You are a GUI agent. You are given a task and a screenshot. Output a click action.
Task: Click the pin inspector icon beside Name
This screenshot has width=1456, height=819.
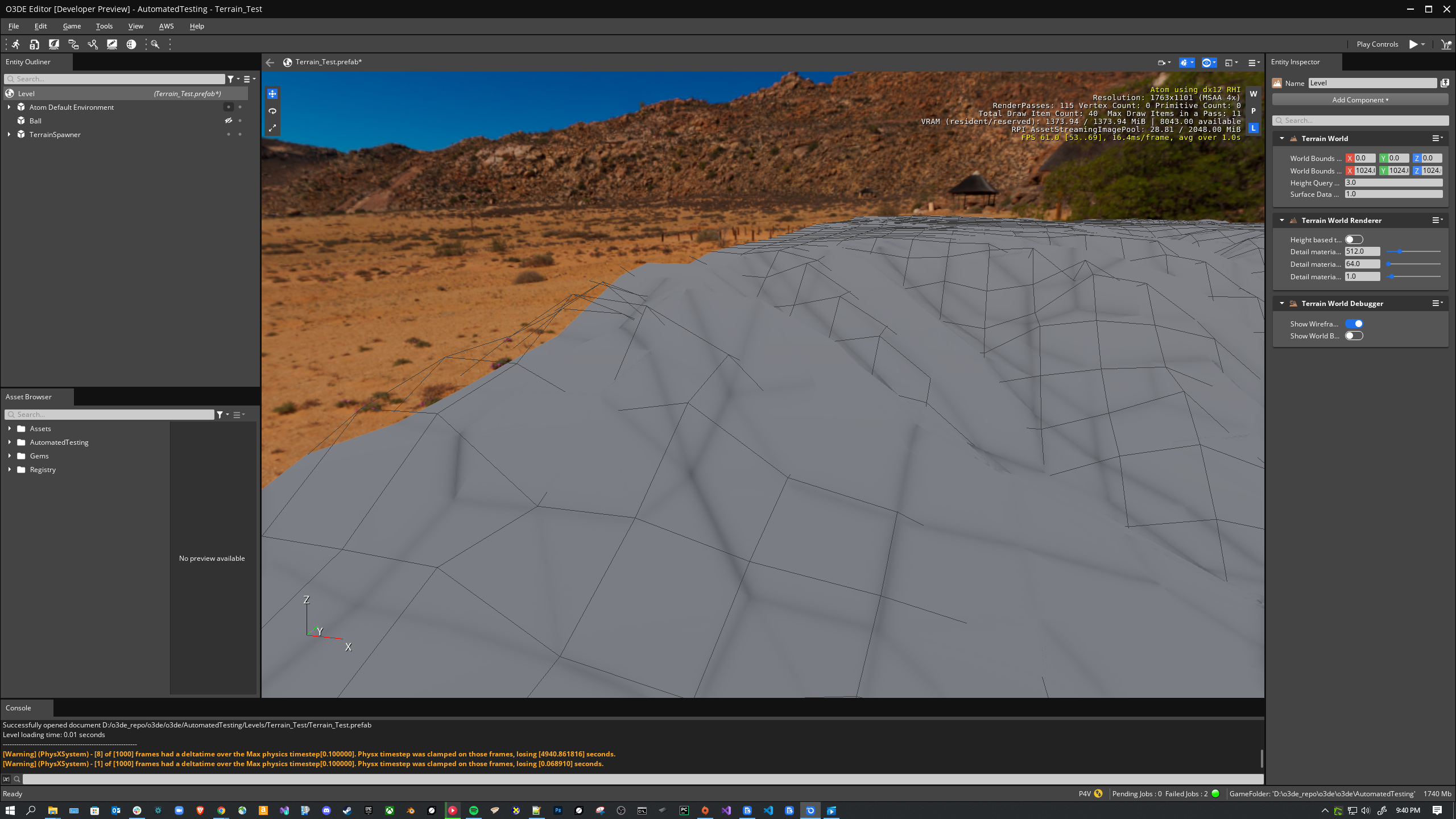click(x=1445, y=83)
